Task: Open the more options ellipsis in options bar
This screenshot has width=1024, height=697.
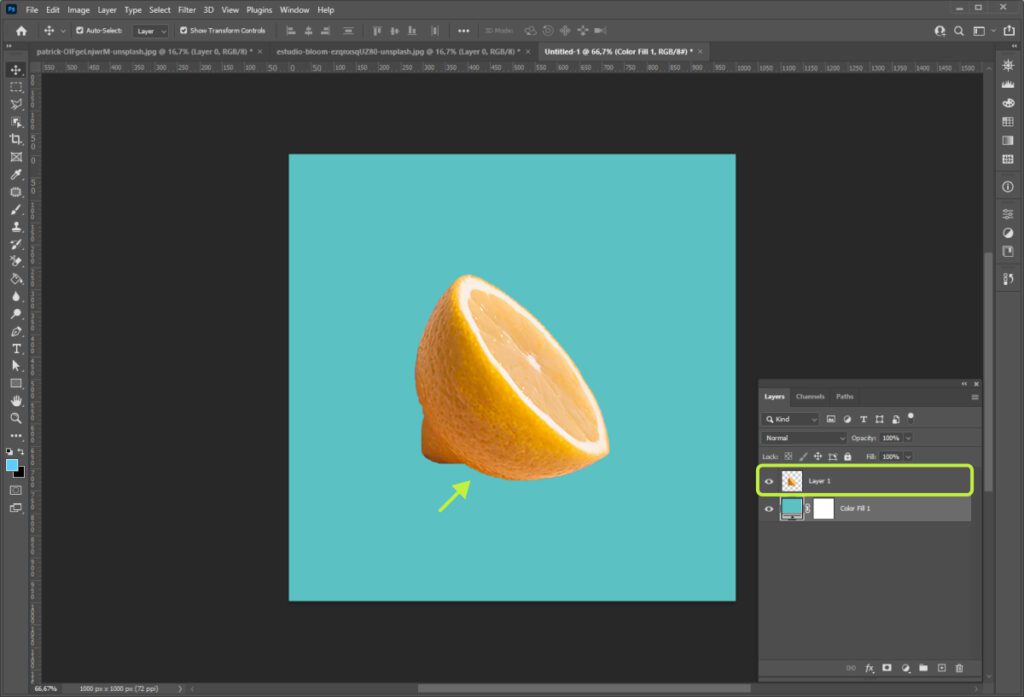Action: click(463, 31)
